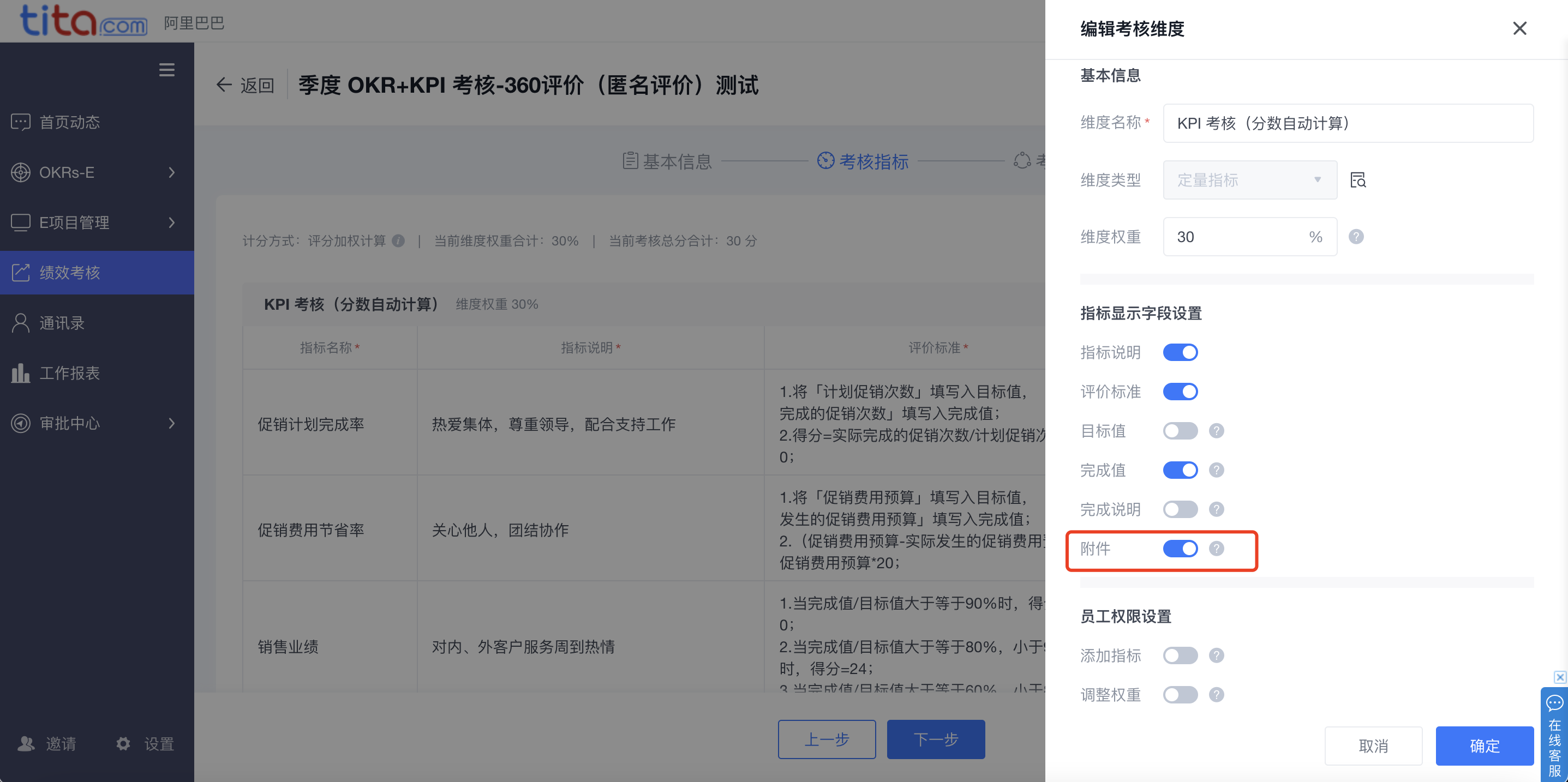
Task: Click the tita.com logo
Action: (x=83, y=22)
